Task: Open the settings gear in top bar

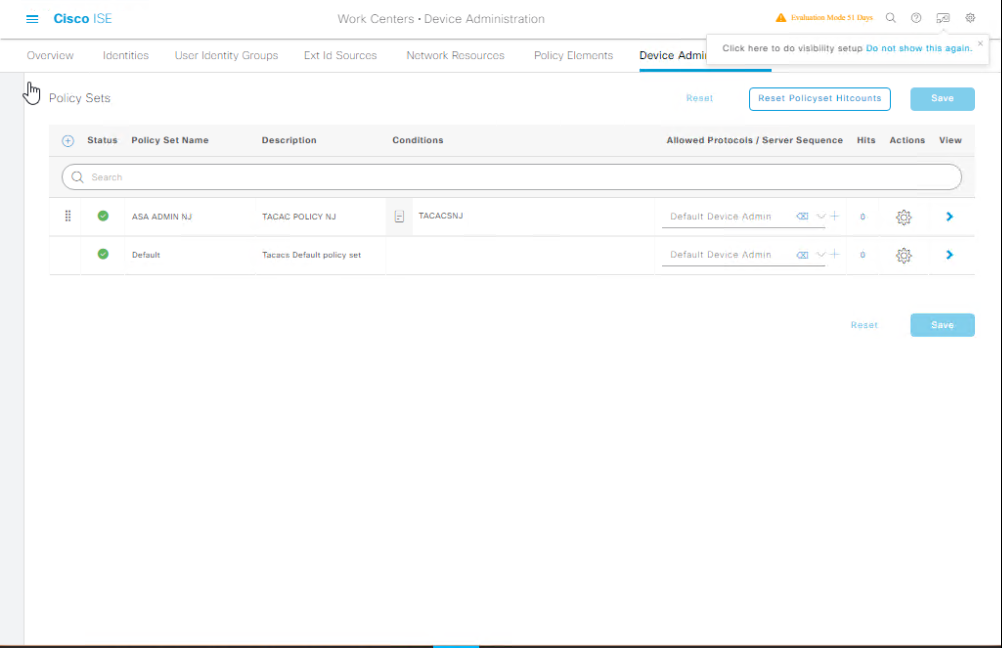Action: pos(970,18)
